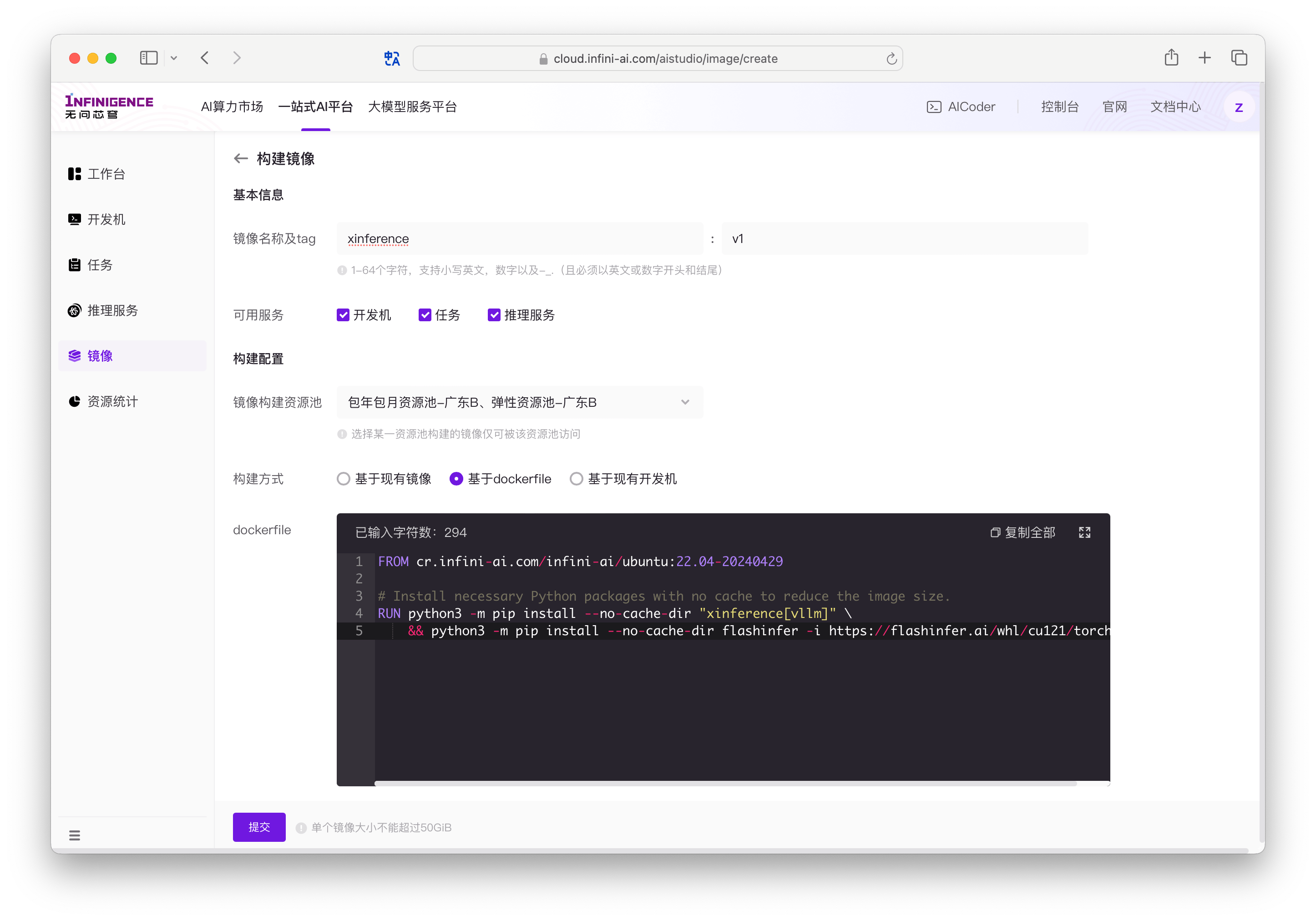Viewport: 1316px width, 921px height.
Task: Click the name rule hint info icon
Action: tap(342, 270)
